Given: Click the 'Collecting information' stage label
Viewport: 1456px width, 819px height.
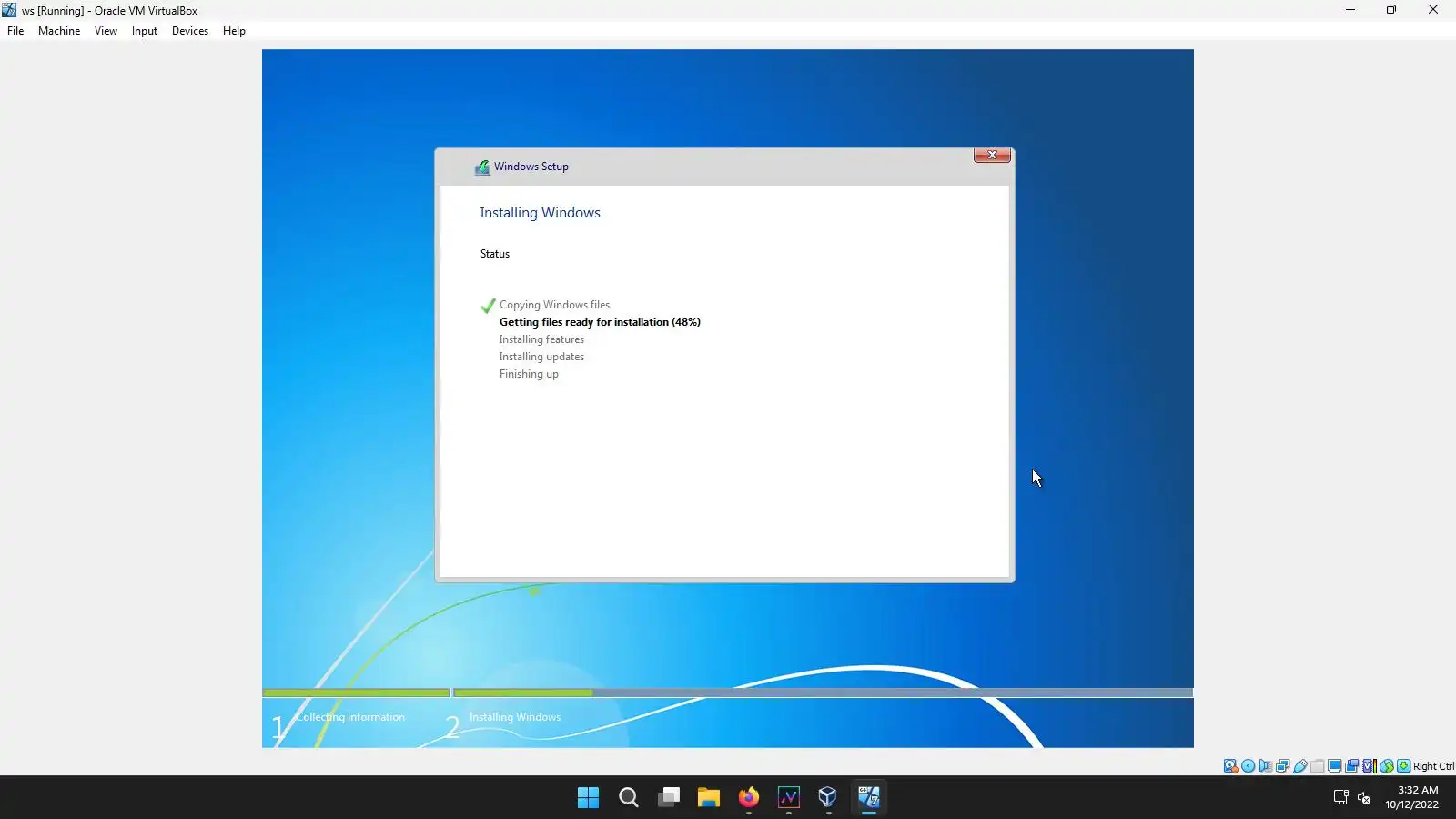Looking at the screenshot, I should click(x=350, y=717).
